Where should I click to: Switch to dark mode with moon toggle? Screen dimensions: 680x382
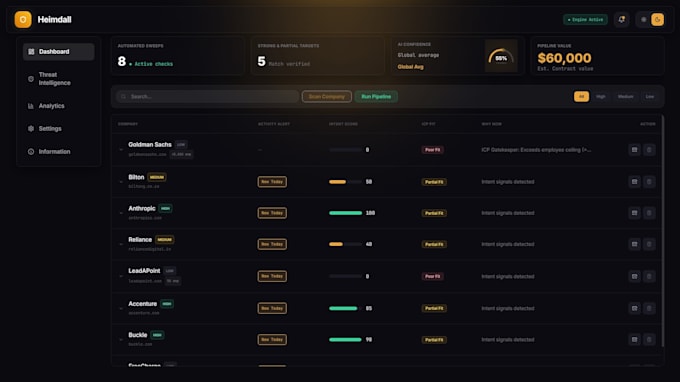(x=657, y=20)
